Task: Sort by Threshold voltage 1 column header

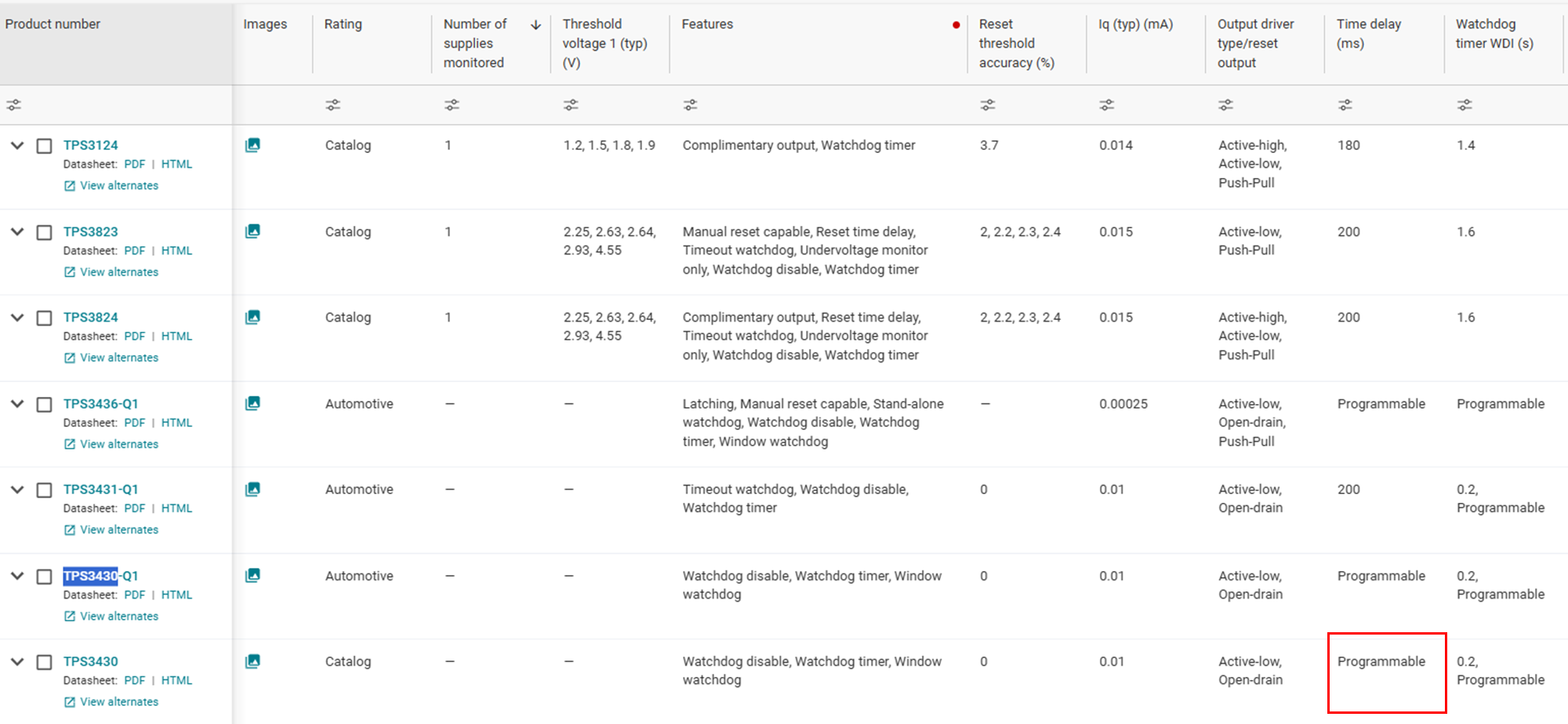Action: (604, 43)
